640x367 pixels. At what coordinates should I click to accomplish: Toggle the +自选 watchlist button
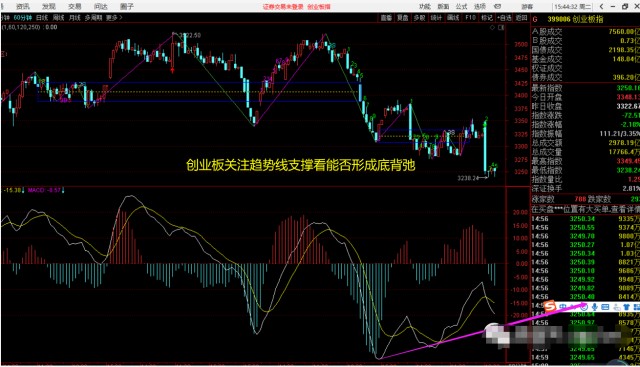pyautogui.click(x=504, y=18)
